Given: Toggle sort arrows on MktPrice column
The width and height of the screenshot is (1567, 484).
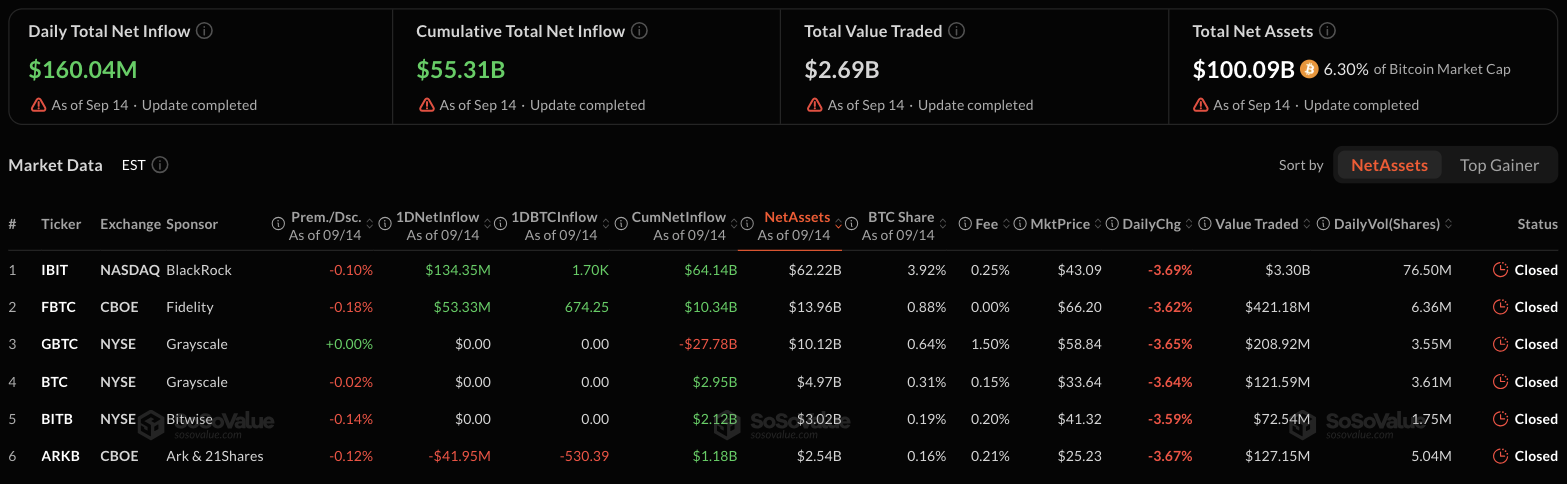Looking at the screenshot, I should pos(1097,224).
